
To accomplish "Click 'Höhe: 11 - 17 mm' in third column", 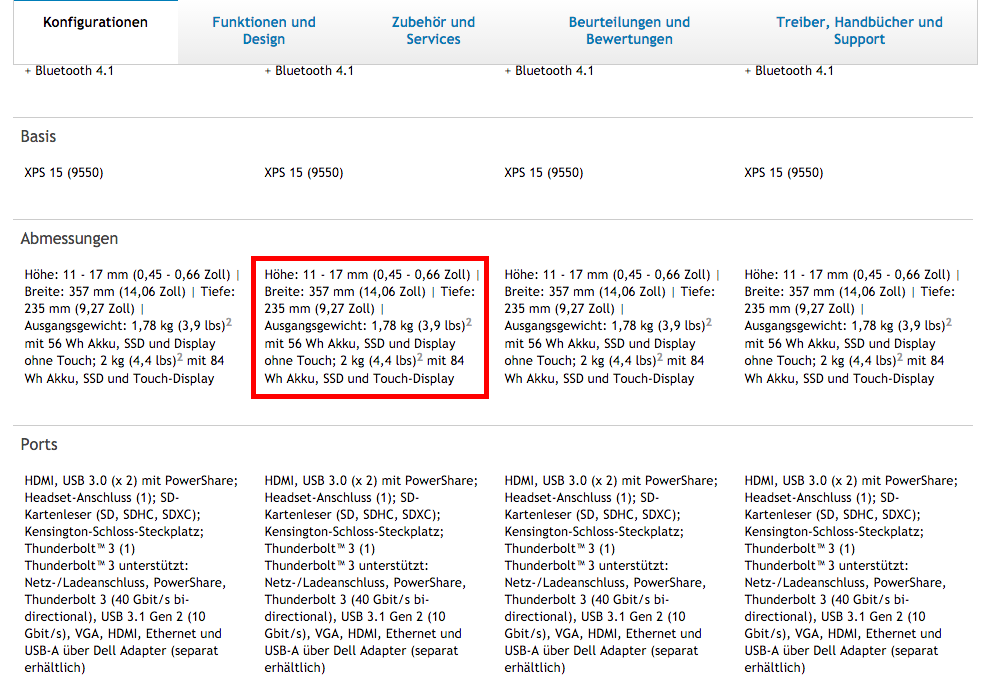I will point(557,275).
